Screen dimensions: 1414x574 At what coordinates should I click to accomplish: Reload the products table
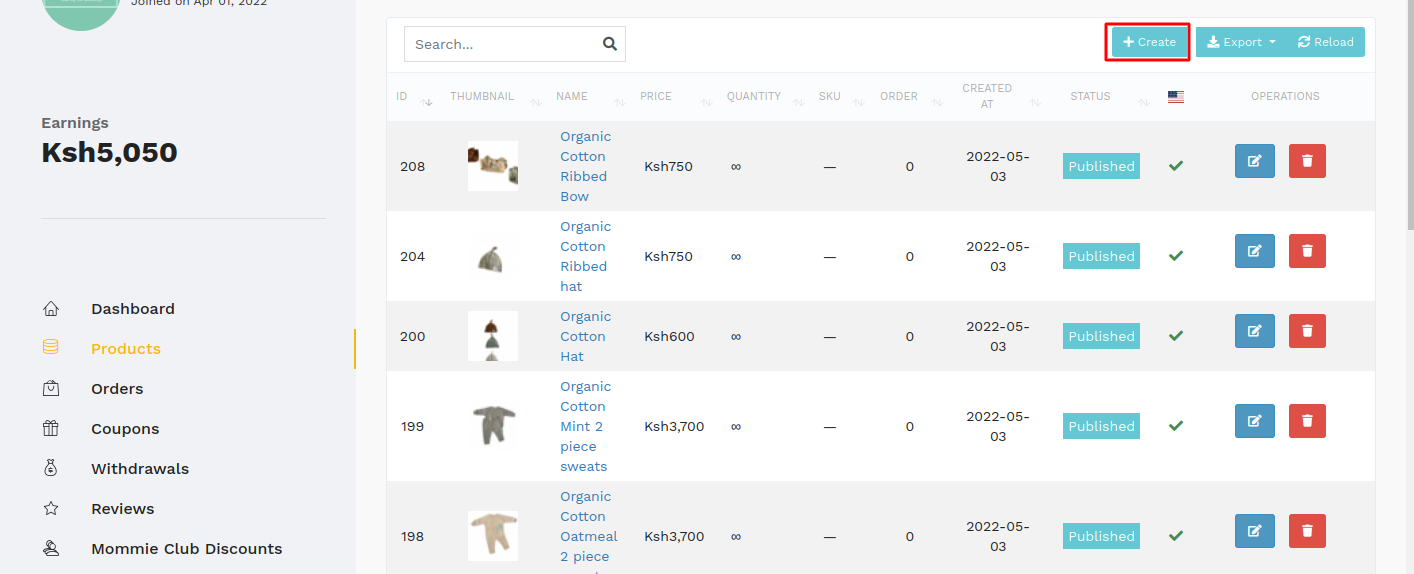(1326, 42)
